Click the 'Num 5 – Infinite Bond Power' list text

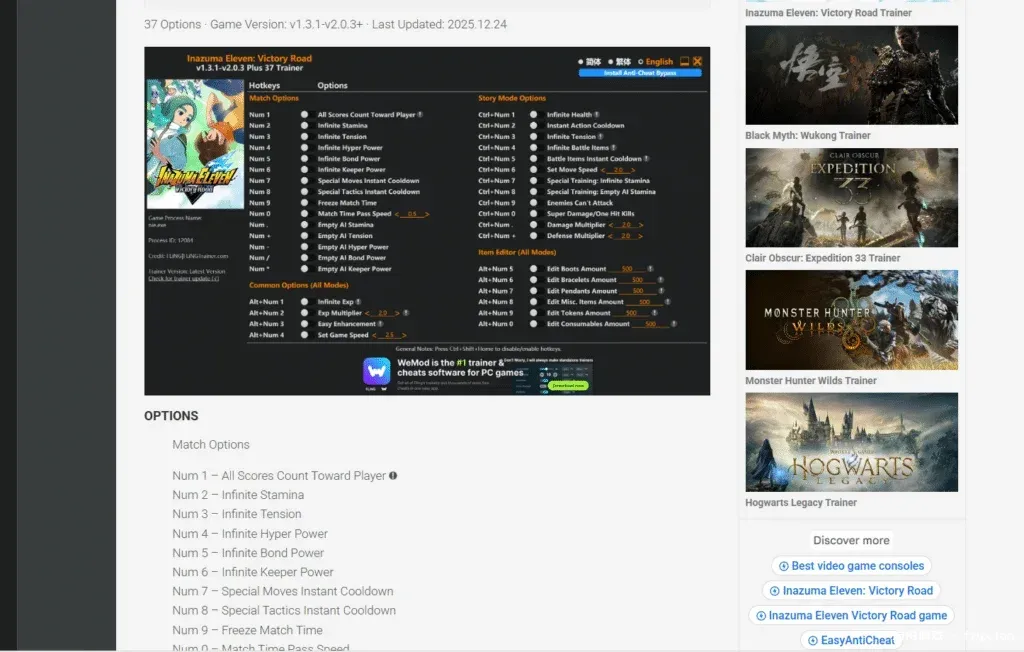click(x=248, y=553)
